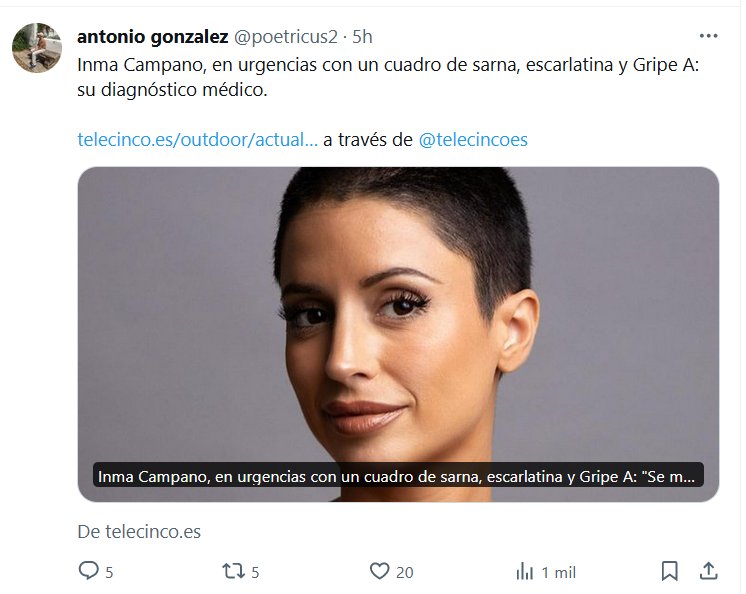Open the telecinco.es/outdoor/actual… link
The height and width of the screenshot is (594, 746).
pos(197,140)
